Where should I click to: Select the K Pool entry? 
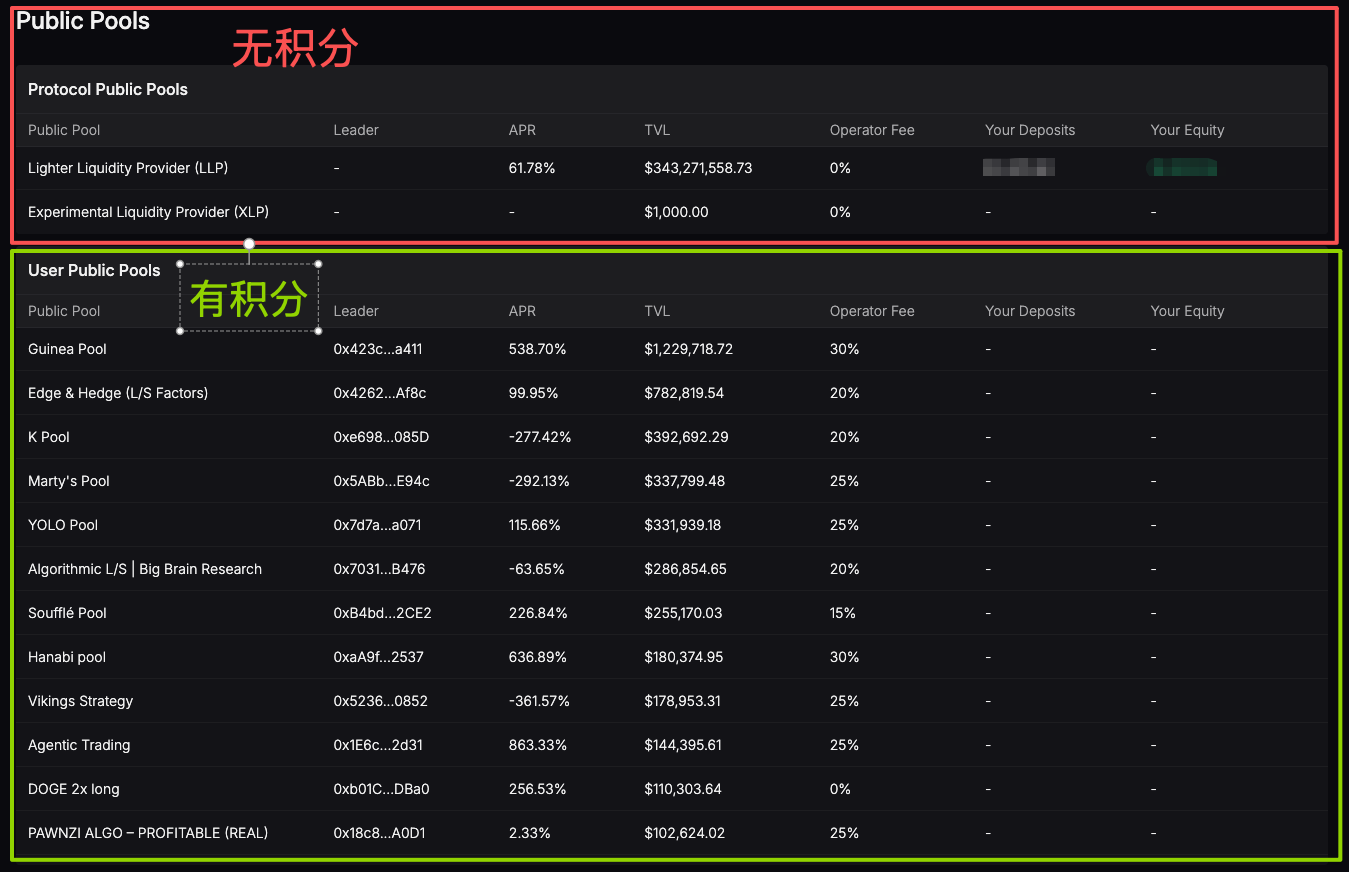[x=48, y=437]
